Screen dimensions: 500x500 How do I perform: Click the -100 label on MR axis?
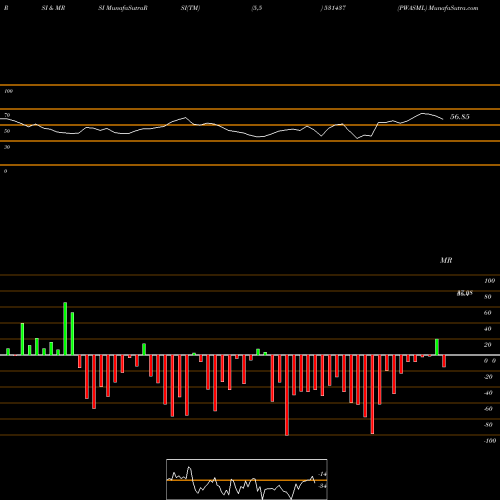tap(490, 441)
